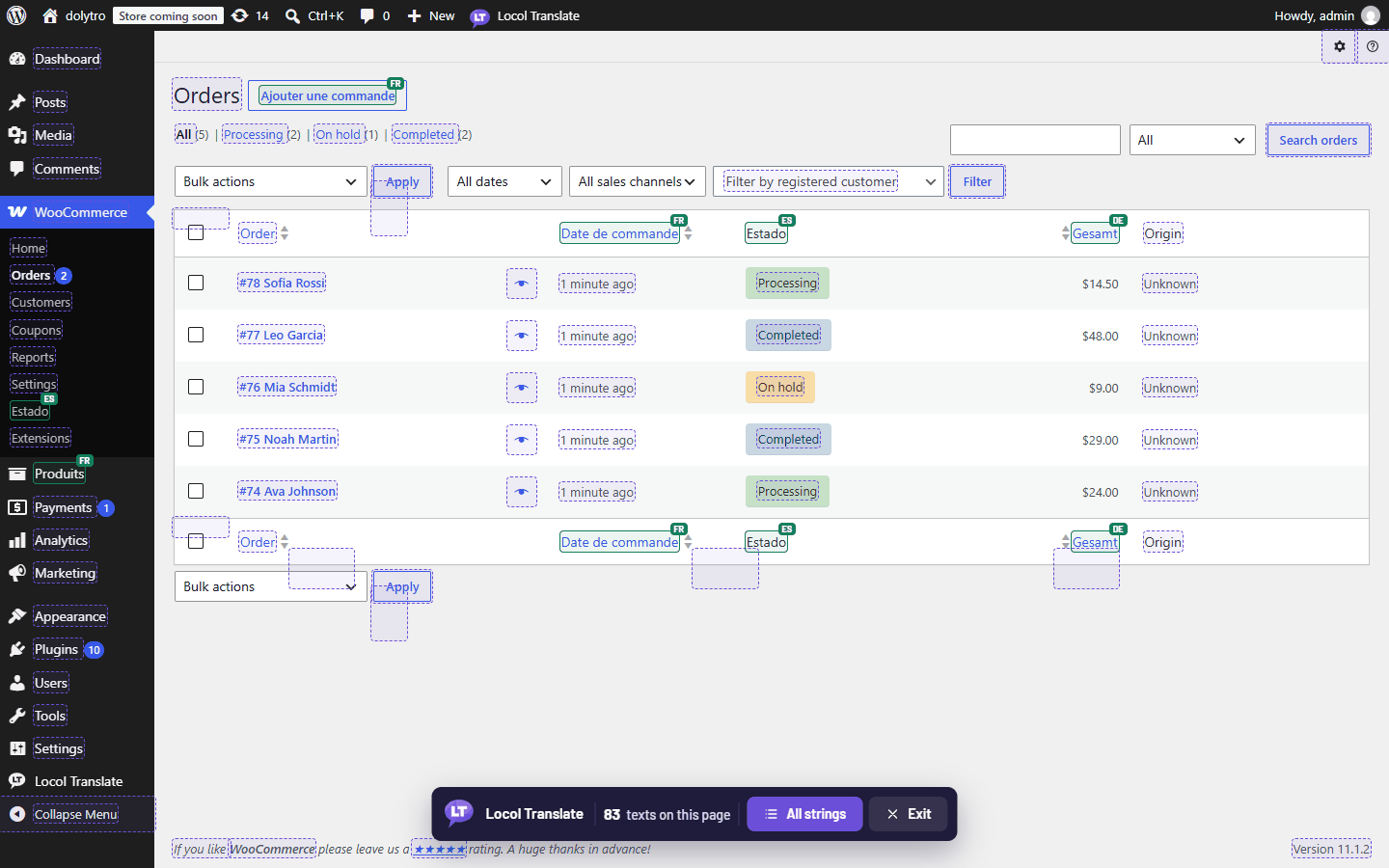Image resolution: width=1389 pixels, height=868 pixels.
Task: Open the Customers submenu item
Action: tap(41, 302)
